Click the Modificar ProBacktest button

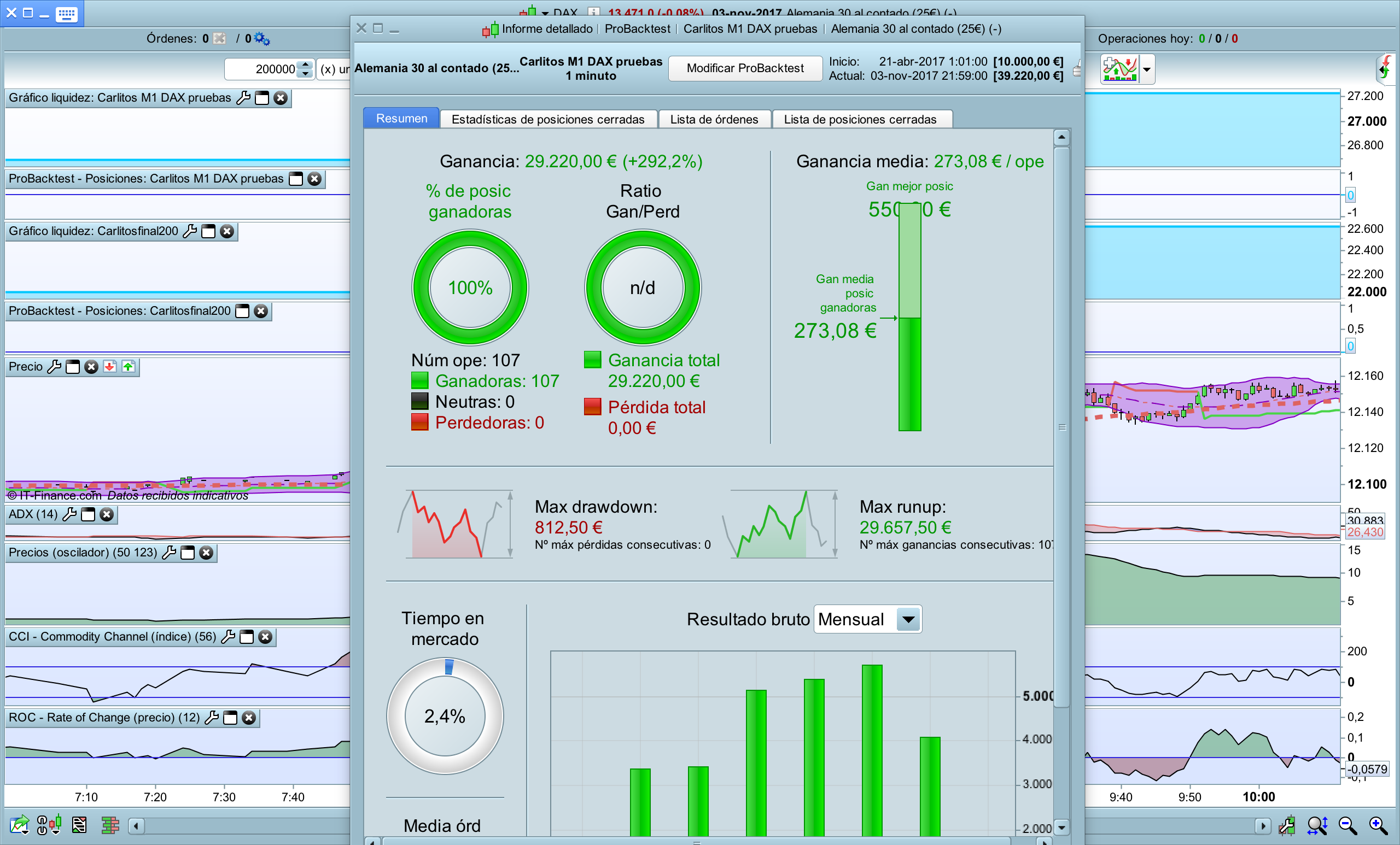[x=744, y=68]
